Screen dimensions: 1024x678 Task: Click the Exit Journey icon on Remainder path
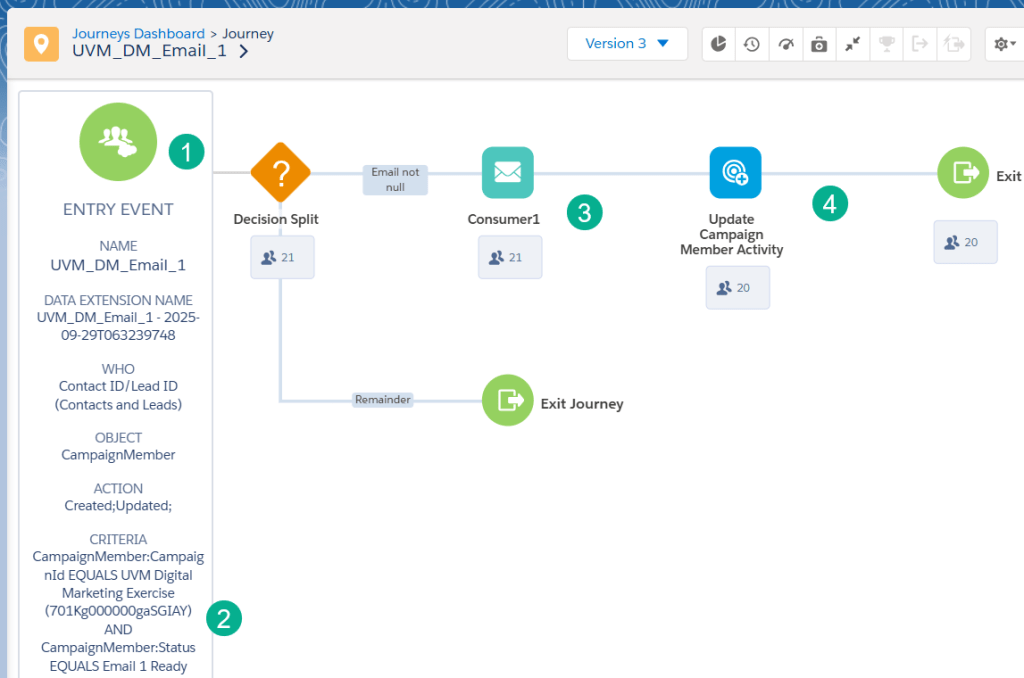tap(508, 400)
